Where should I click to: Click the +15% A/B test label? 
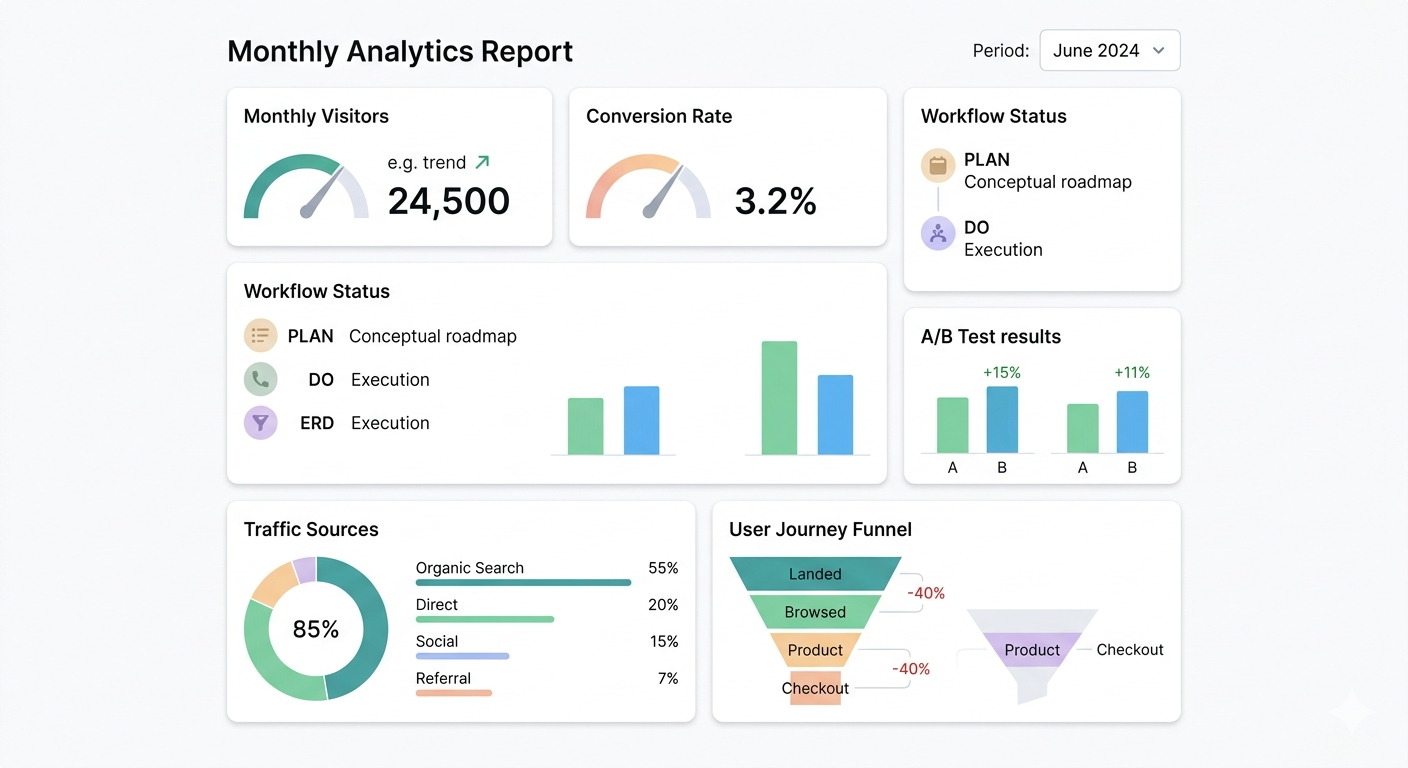1001,372
